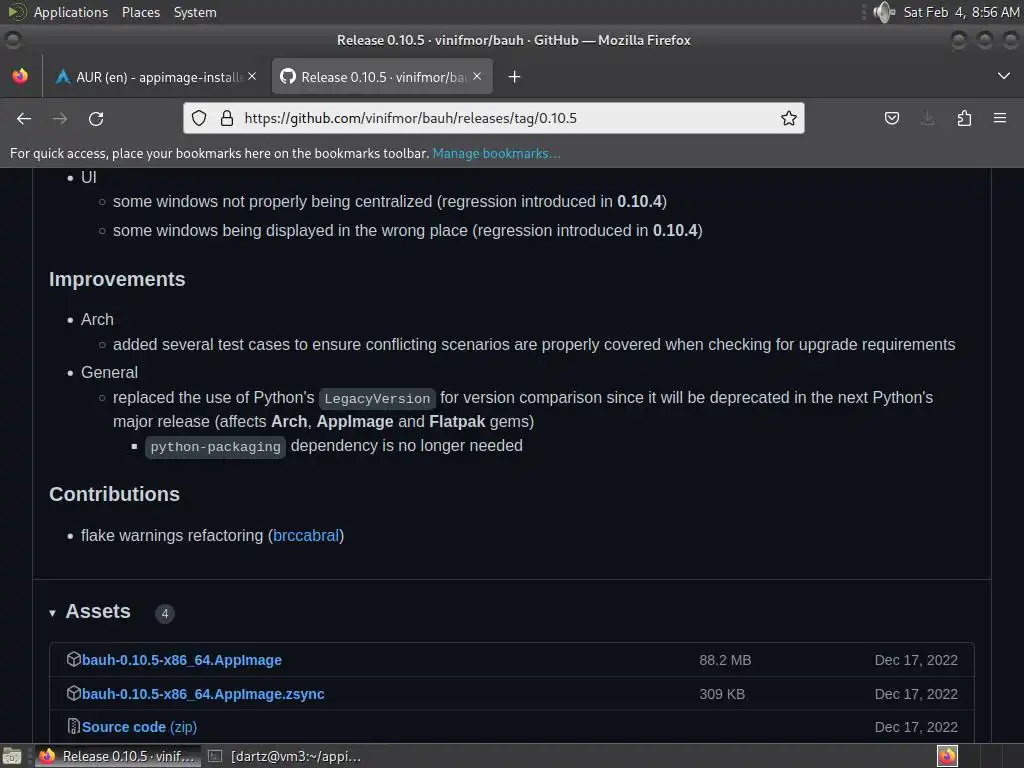Download bauh-0.10.5-x86_64.AppImage.zsync file

203,694
